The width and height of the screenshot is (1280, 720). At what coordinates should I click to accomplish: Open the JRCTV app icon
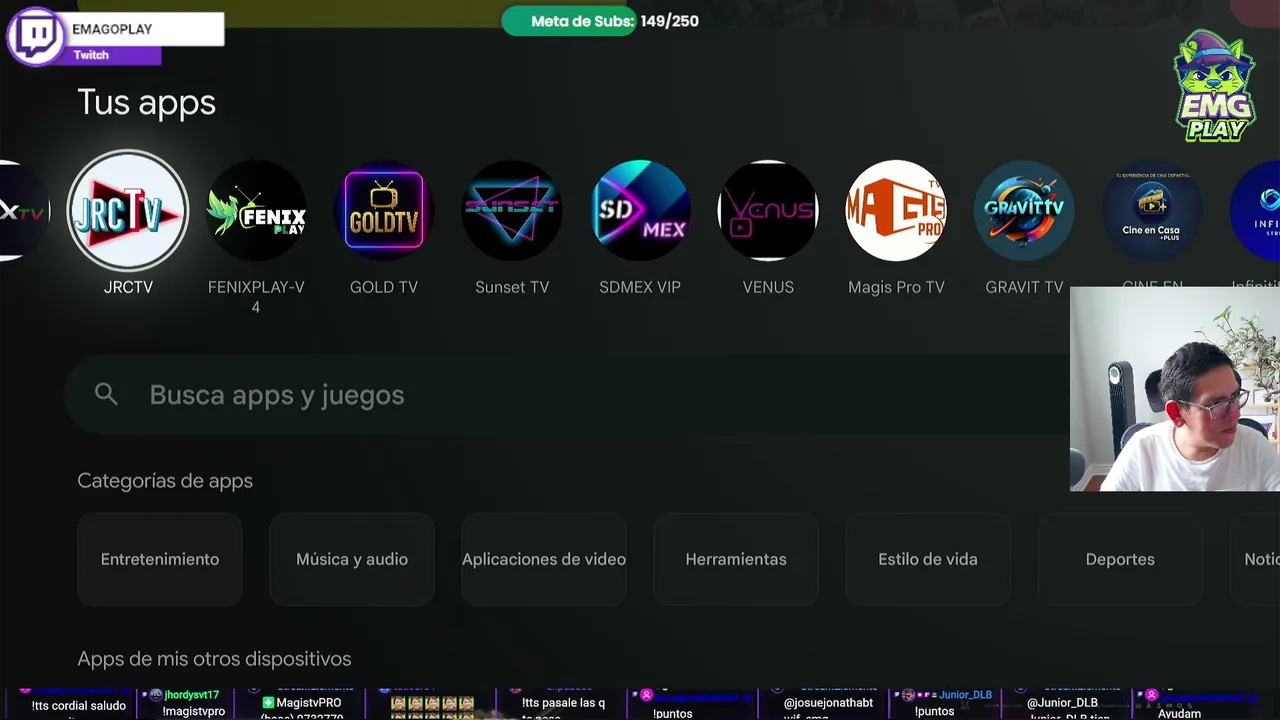click(128, 211)
